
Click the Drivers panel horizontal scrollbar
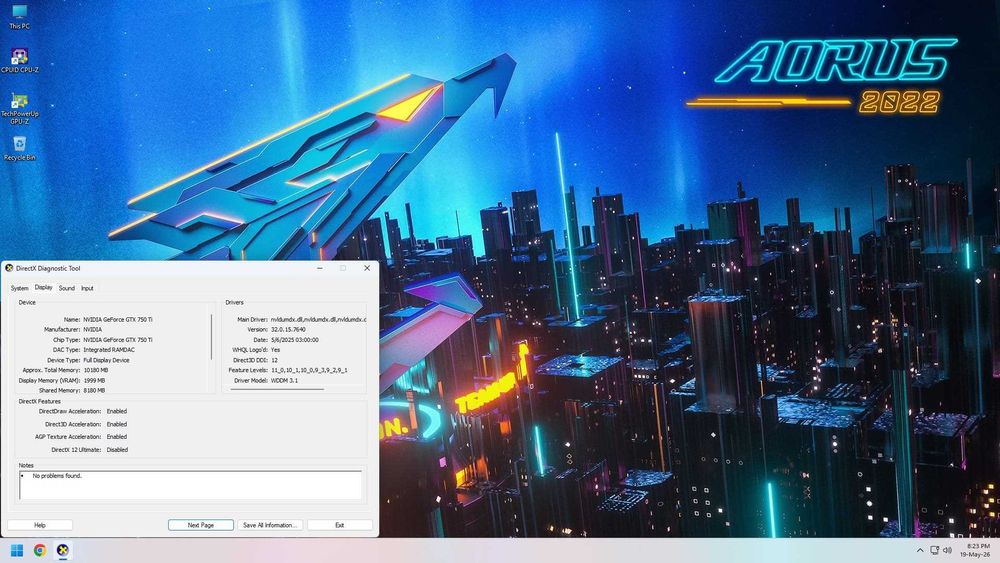pos(277,388)
